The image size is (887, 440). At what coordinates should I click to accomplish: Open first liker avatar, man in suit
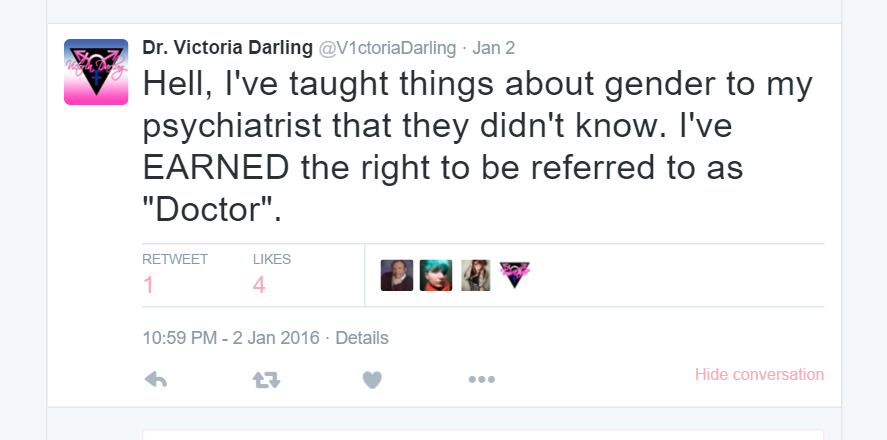(x=397, y=275)
